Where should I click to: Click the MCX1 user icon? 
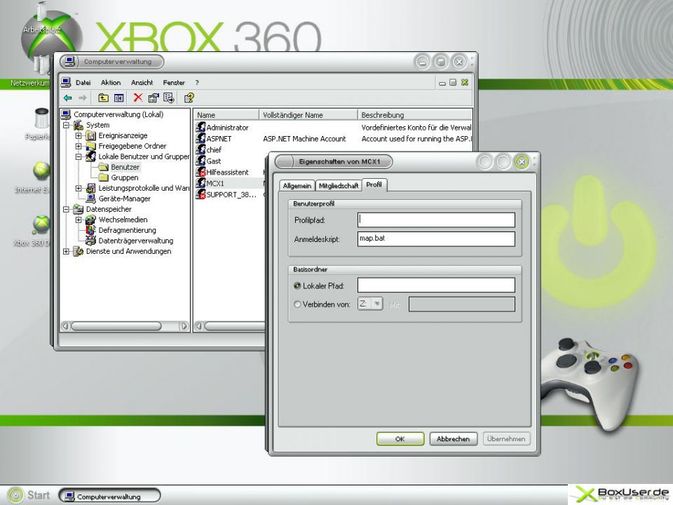tap(200, 183)
